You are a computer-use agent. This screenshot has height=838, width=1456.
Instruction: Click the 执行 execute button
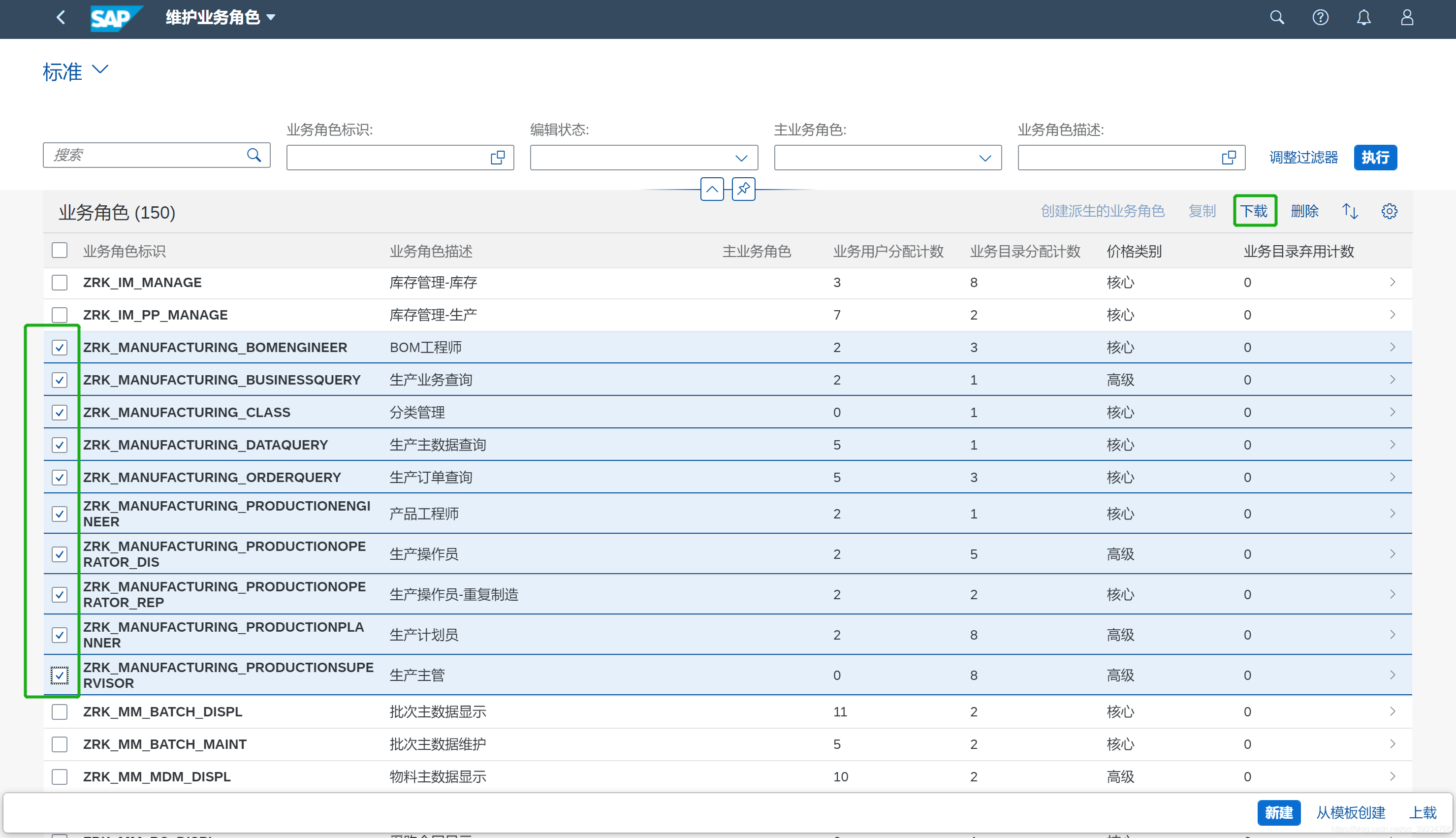pyautogui.click(x=1375, y=158)
